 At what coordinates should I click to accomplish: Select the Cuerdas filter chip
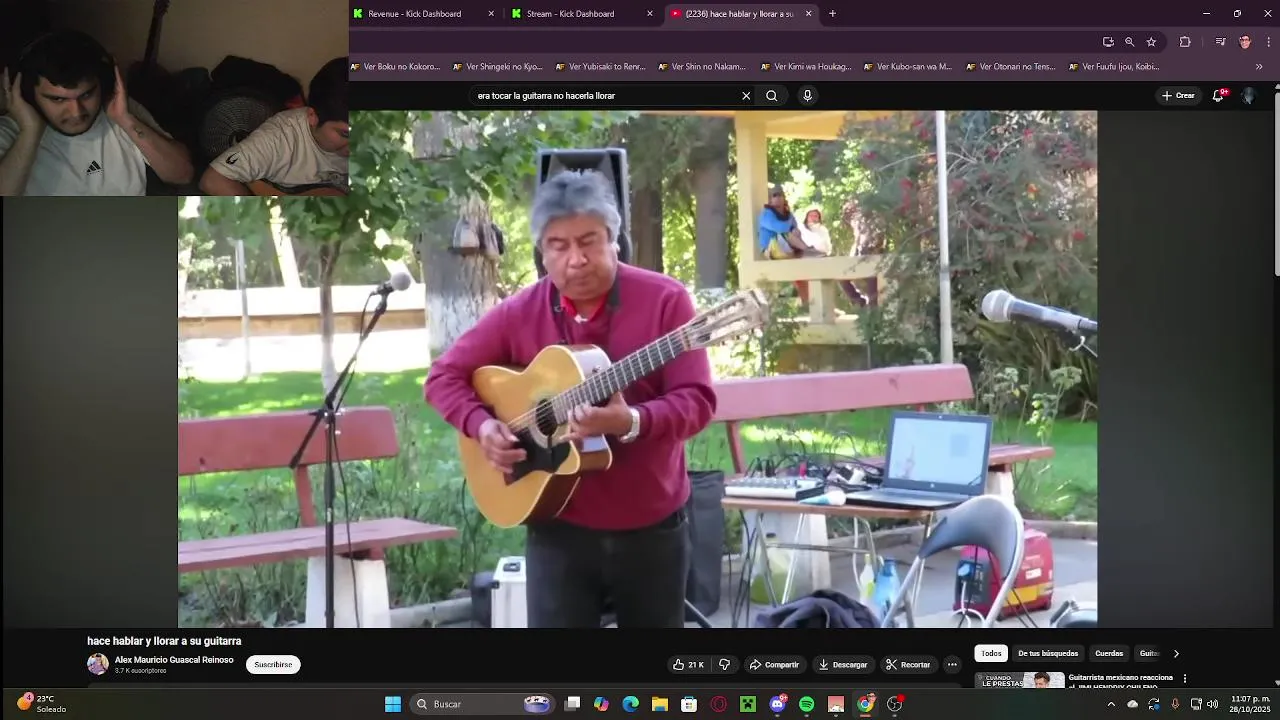(1109, 653)
